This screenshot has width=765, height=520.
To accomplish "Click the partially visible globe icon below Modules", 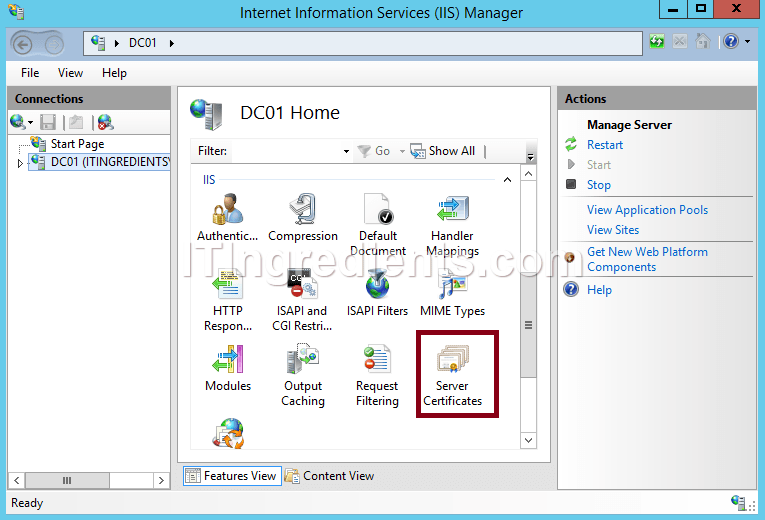I will (228, 433).
